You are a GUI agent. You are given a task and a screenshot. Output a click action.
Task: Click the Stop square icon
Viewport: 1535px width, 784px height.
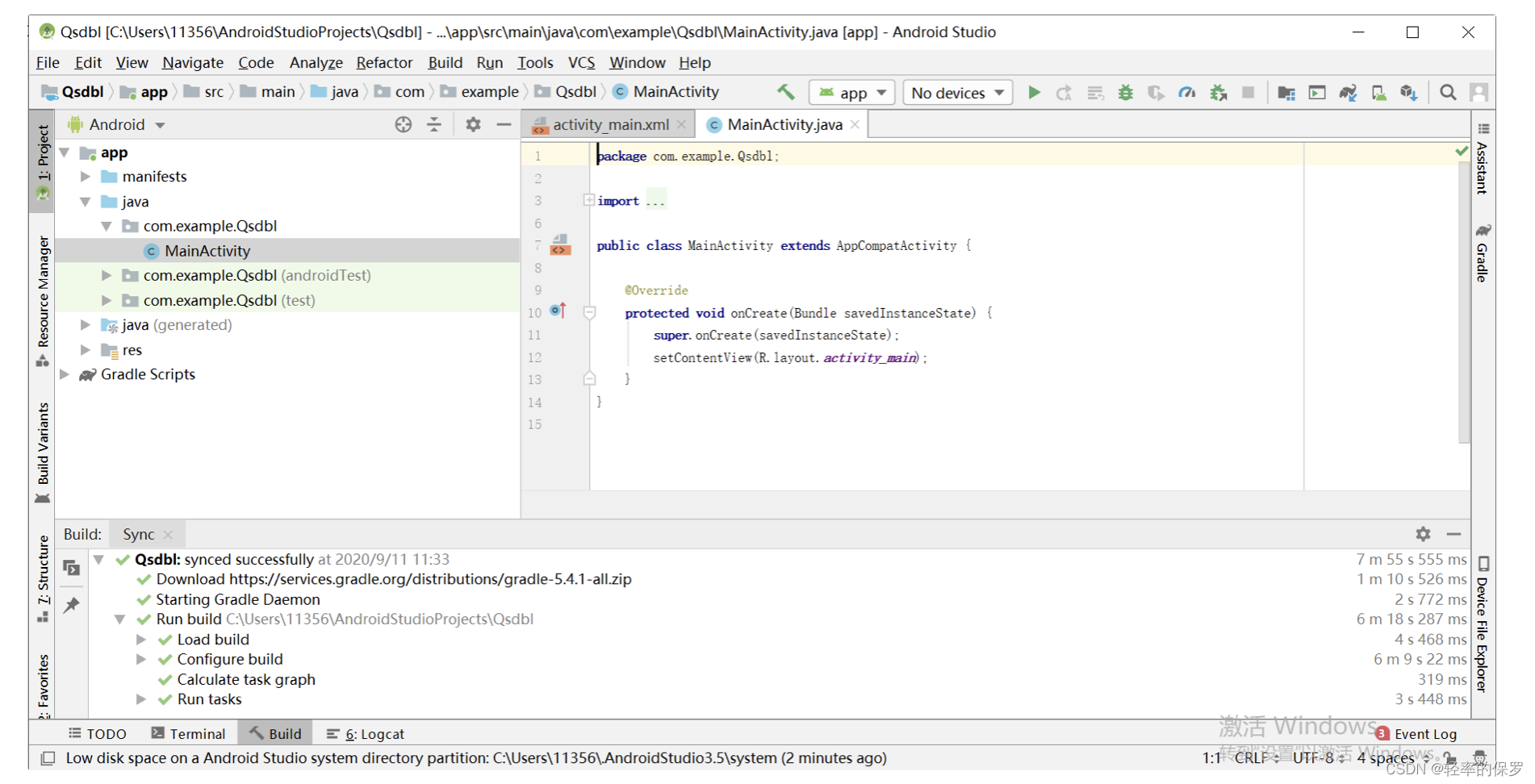click(x=1248, y=92)
